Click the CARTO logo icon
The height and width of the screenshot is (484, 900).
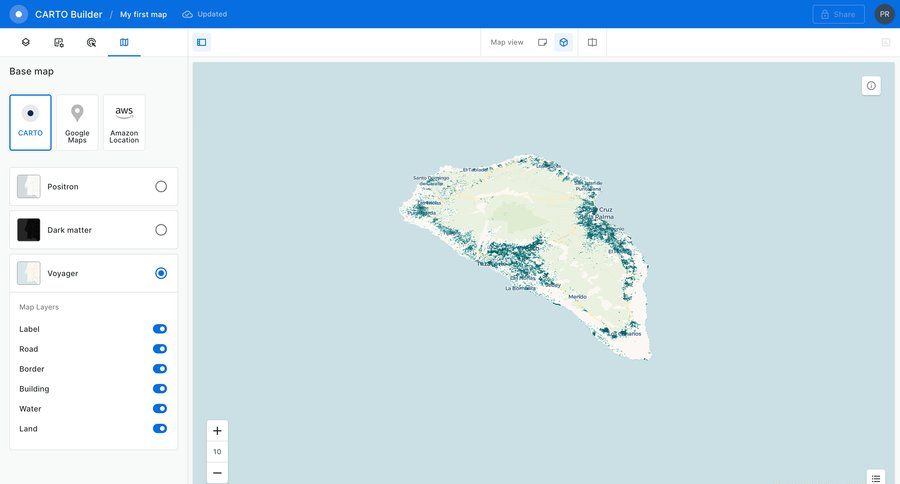pyautogui.click(x=18, y=14)
